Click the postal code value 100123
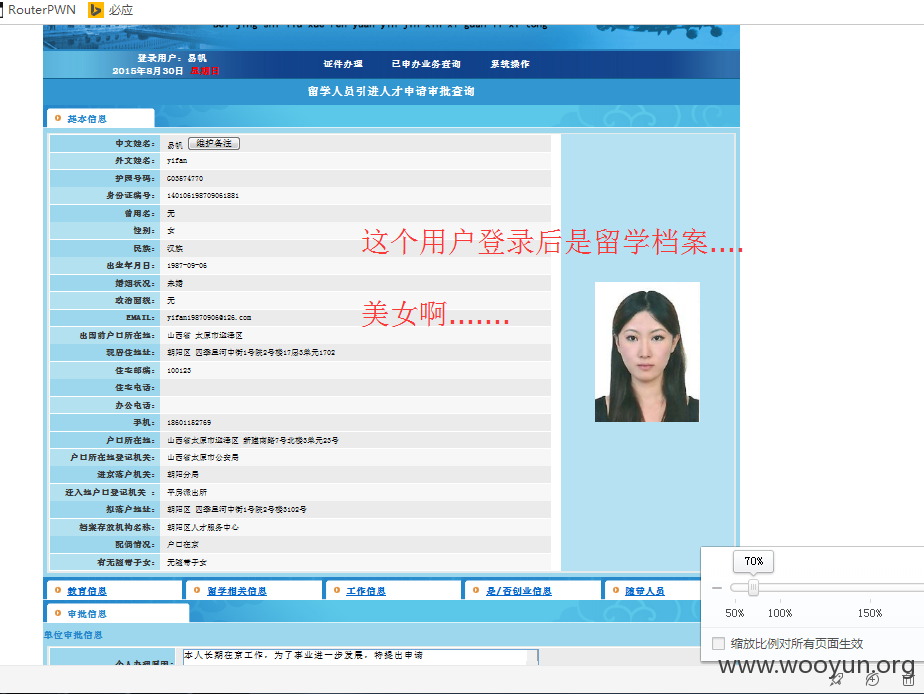 tap(179, 371)
